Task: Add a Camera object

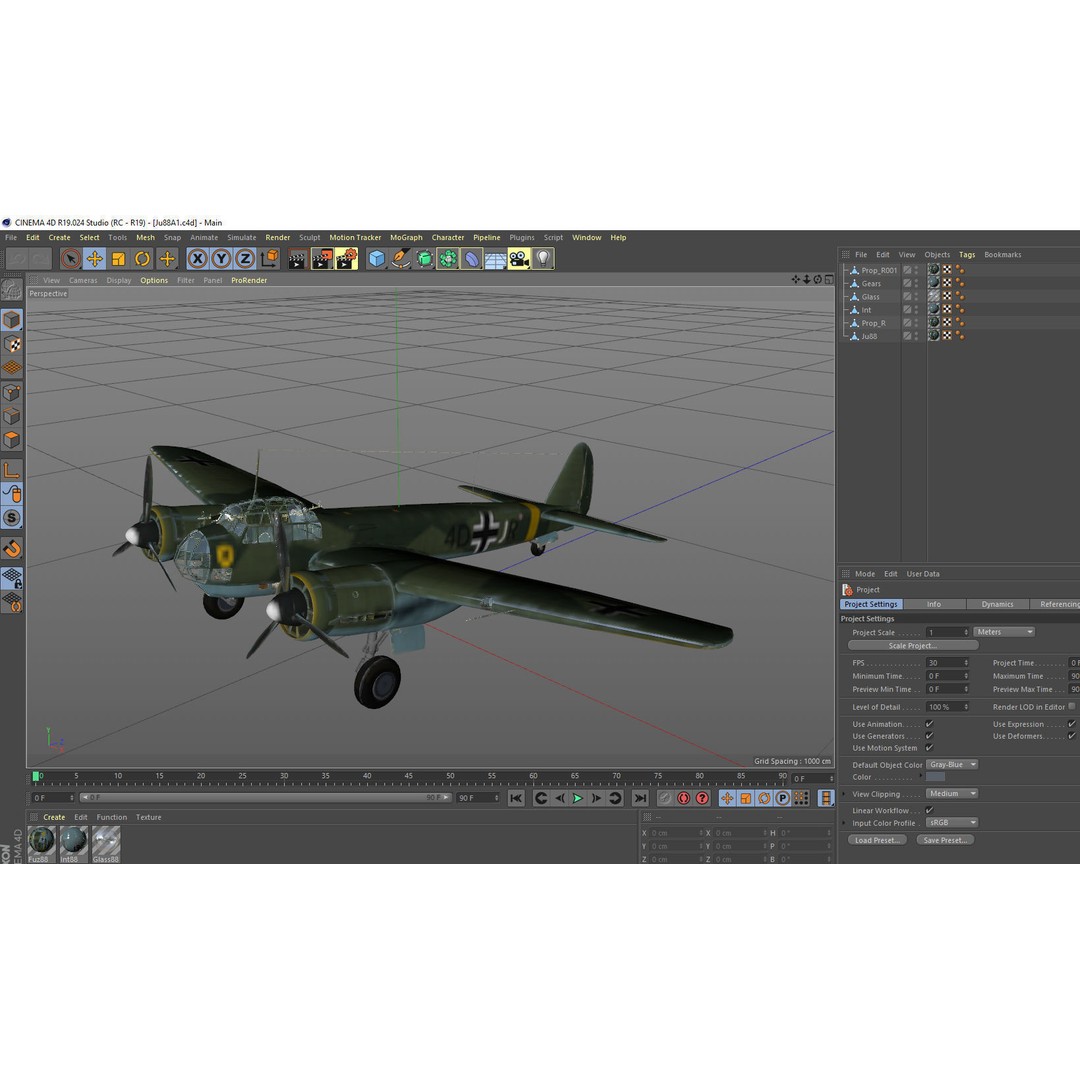Action: click(x=519, y=259)
